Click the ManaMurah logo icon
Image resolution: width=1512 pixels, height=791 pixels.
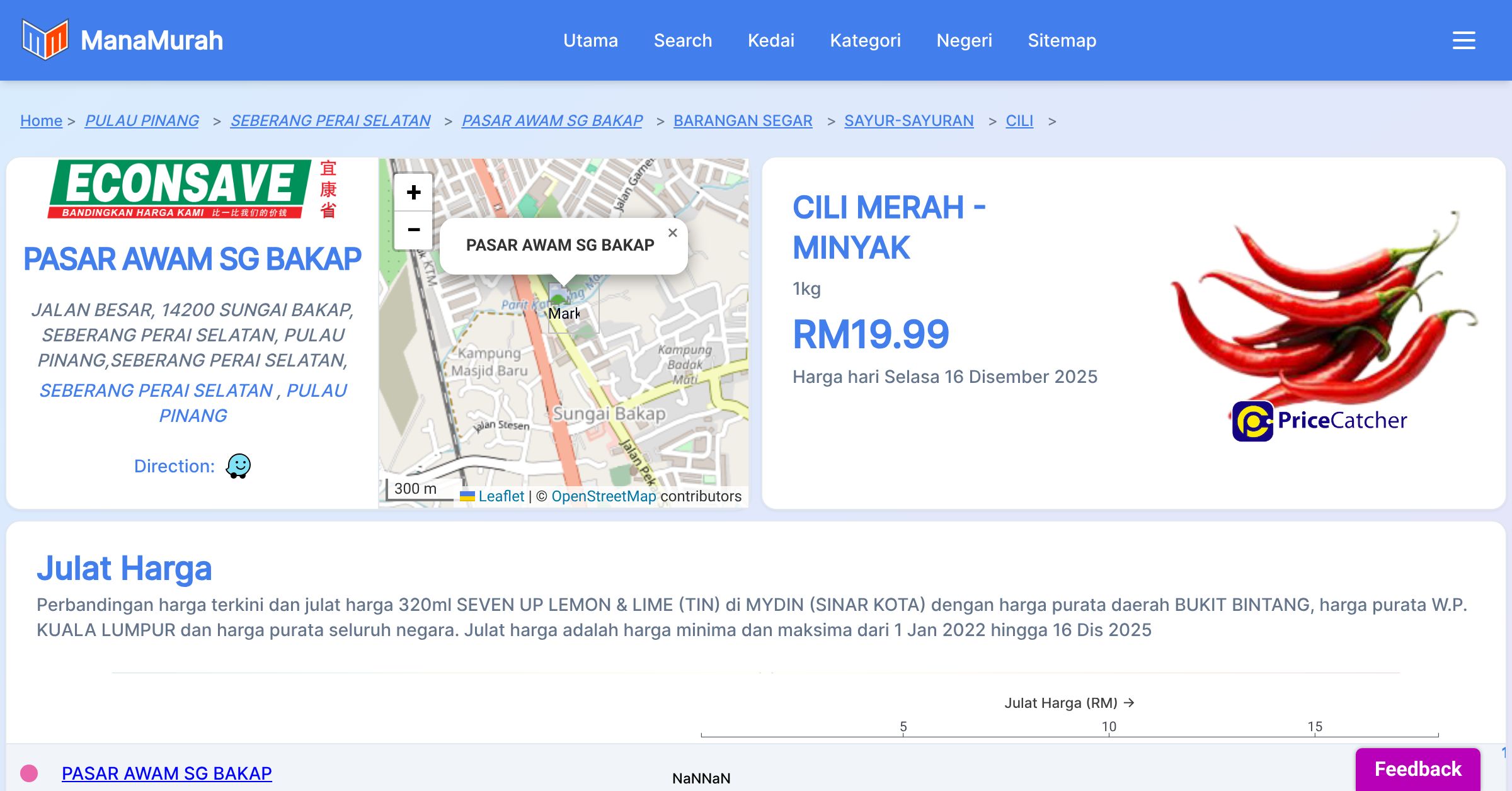click(x=44, y=40)
